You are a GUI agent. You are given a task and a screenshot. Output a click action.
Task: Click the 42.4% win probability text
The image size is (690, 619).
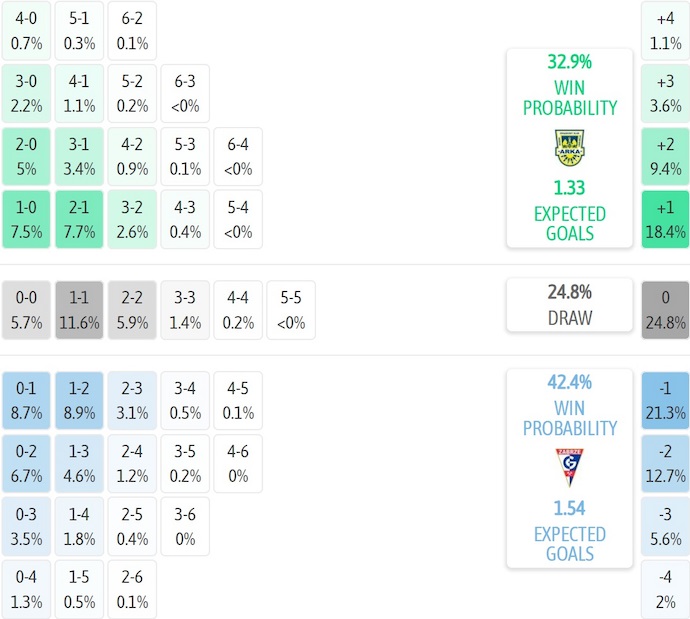pos(569,382)
